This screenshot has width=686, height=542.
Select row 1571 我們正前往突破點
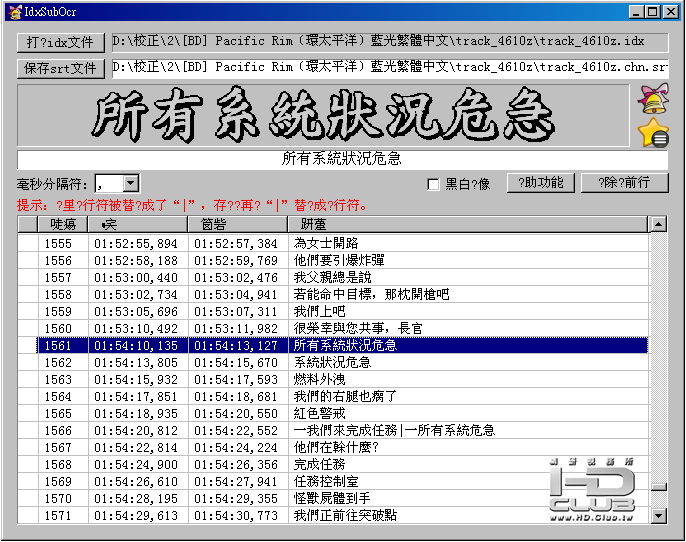332,516
